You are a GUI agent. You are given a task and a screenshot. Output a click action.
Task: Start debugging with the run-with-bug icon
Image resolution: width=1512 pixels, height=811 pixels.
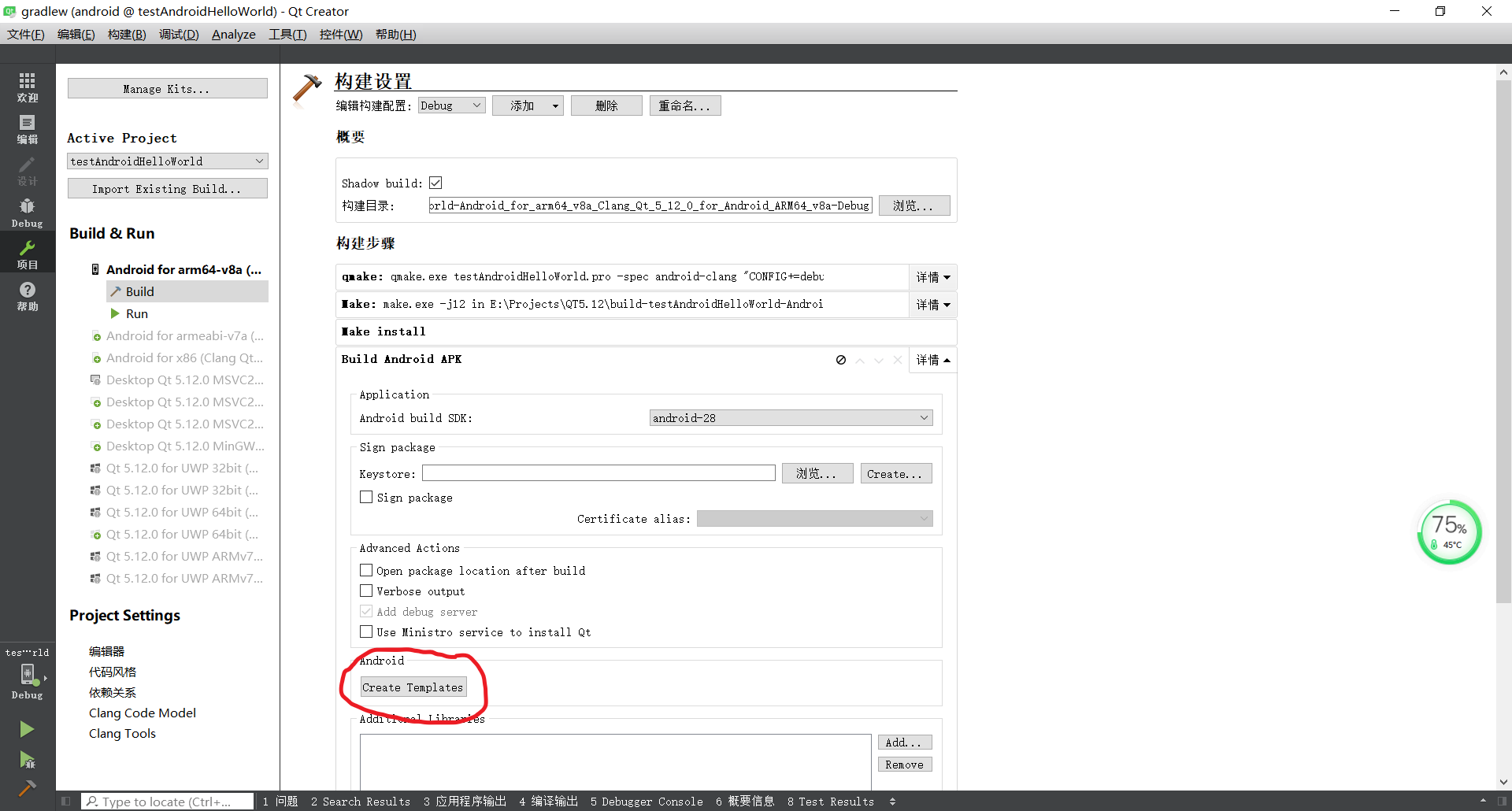coord(27,760)
